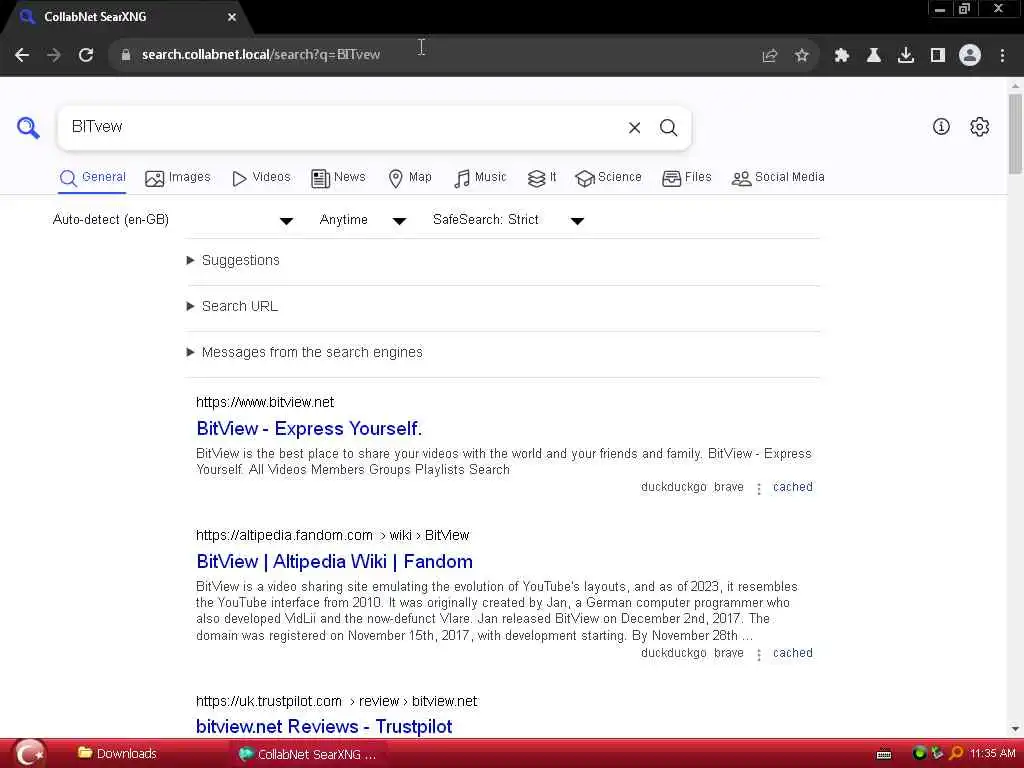This screenshot has width=1024, height=768.
Task: Toggle the browser side panel icon
Action: point(938,56)
